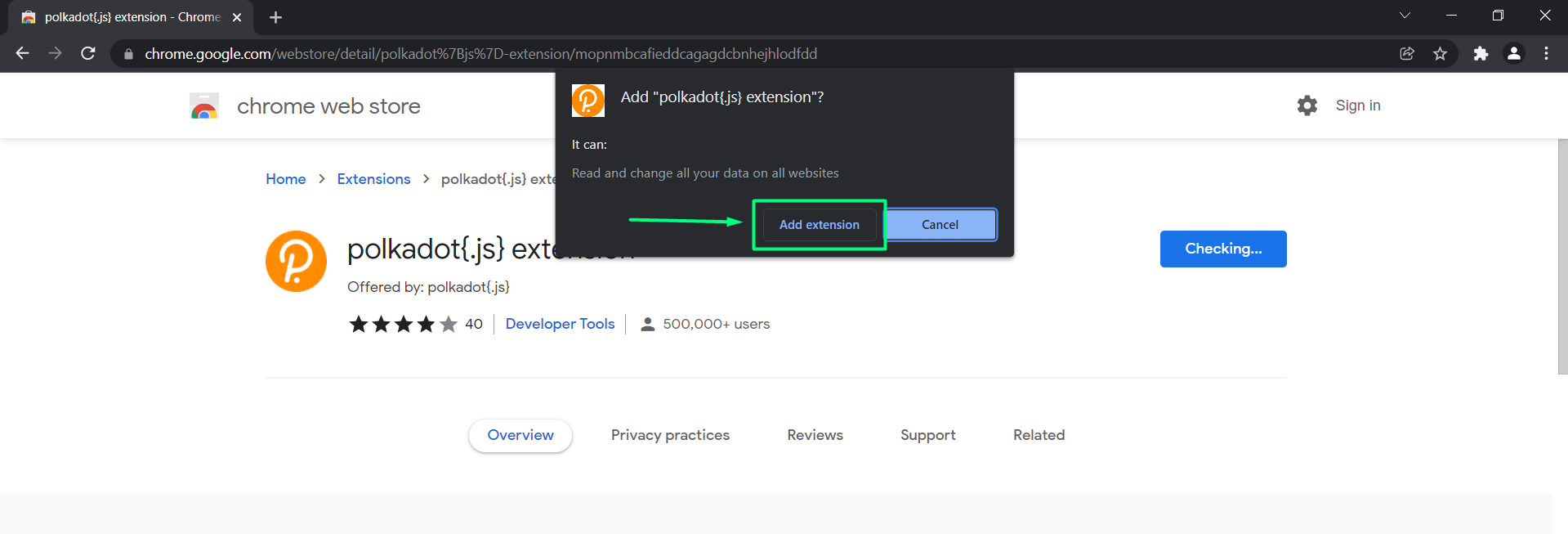1568x534 pixels.
Task: Select the Support tab
Action: click(x=927, y=435)
